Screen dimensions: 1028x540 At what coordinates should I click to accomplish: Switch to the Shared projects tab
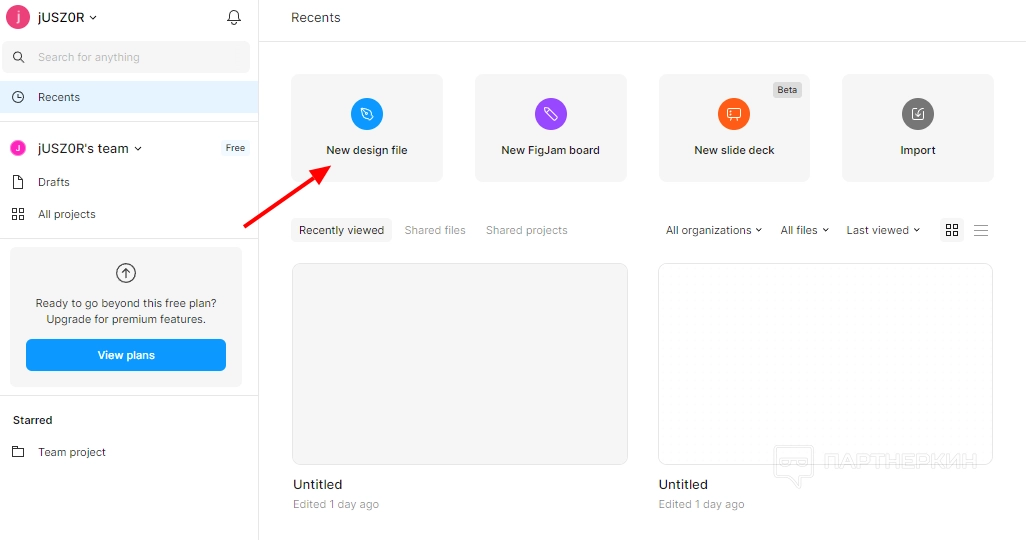coord(526,230)
